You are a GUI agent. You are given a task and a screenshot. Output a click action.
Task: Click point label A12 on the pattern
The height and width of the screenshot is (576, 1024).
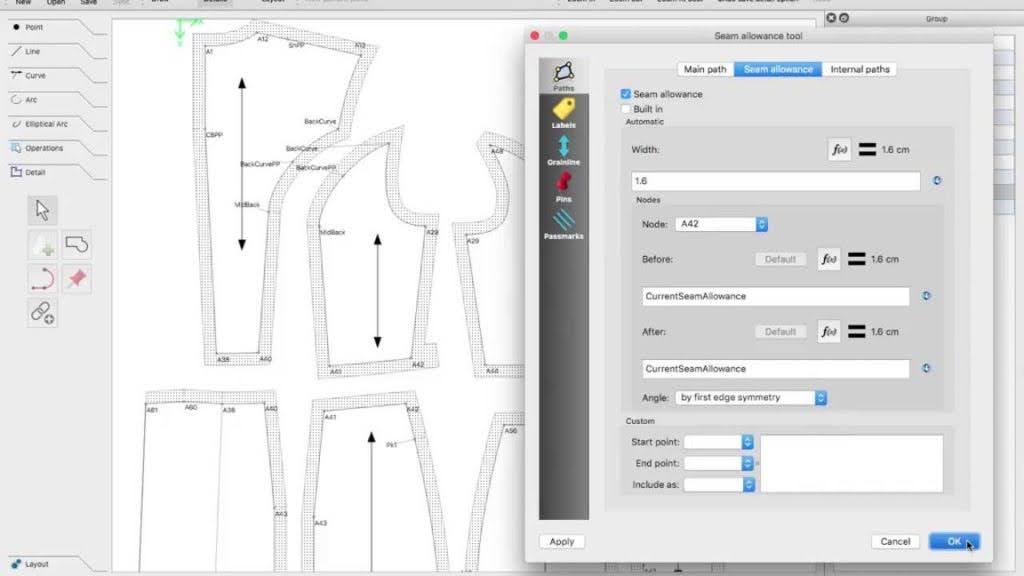(263, 39)
